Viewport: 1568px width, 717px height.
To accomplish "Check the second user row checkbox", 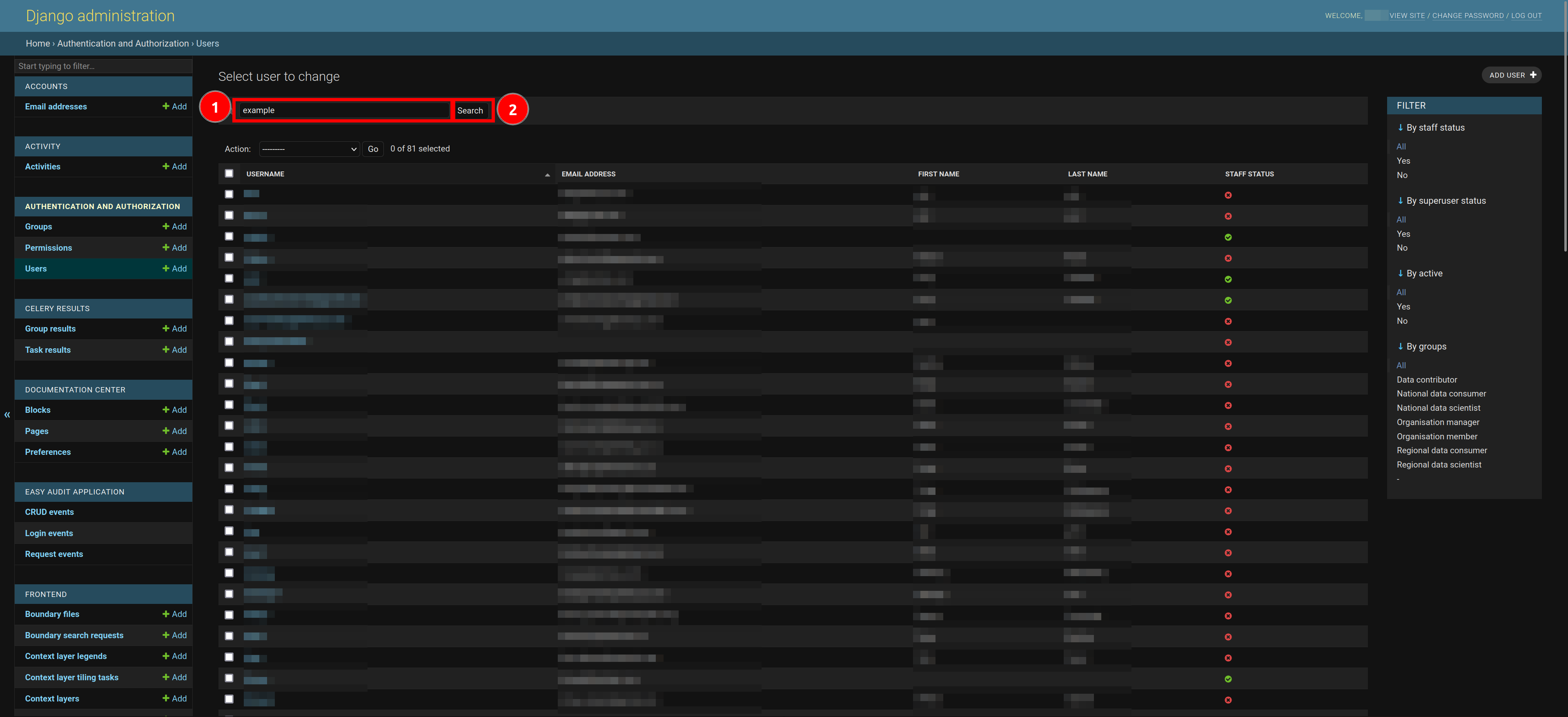I will click(229, 216).
